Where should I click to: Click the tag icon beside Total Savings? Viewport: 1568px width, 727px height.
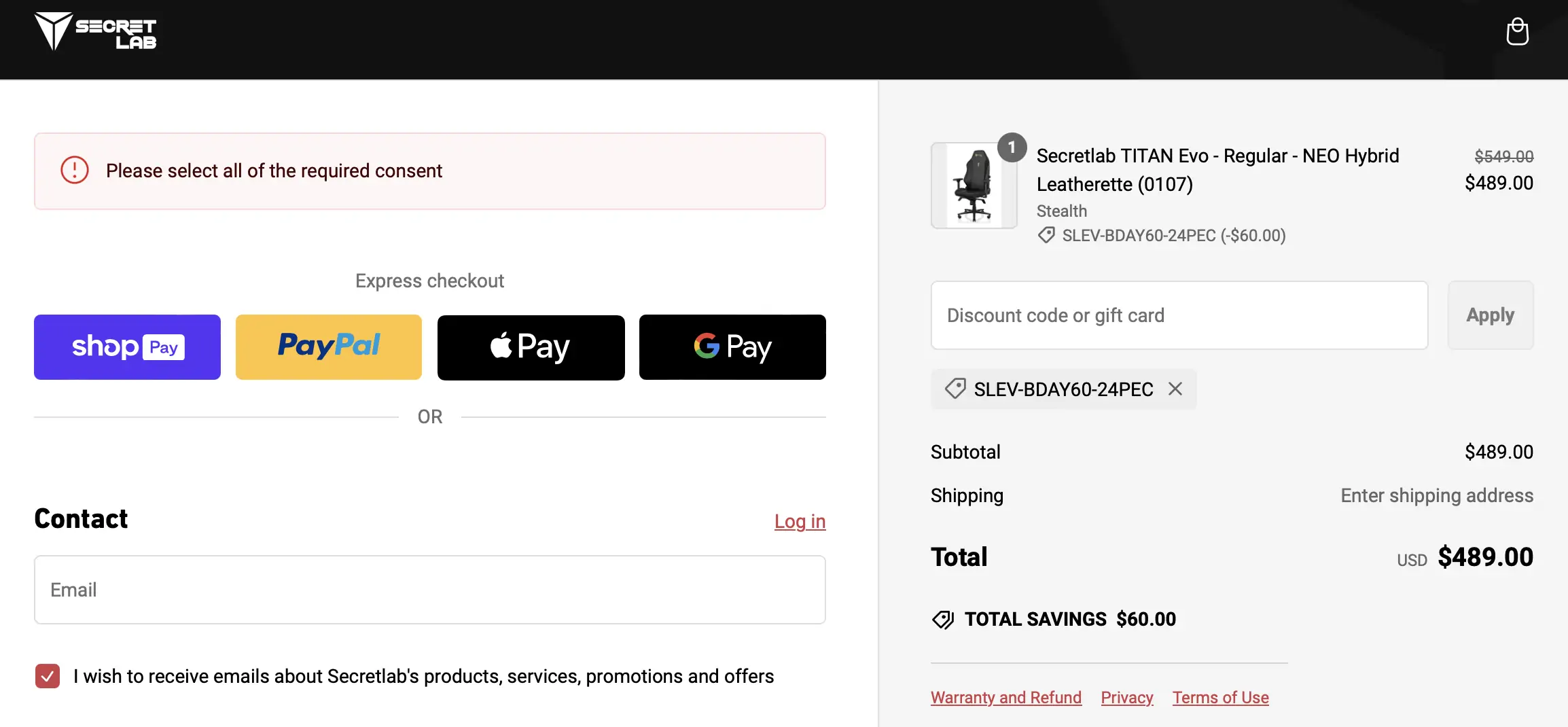[x=943, y=620]
